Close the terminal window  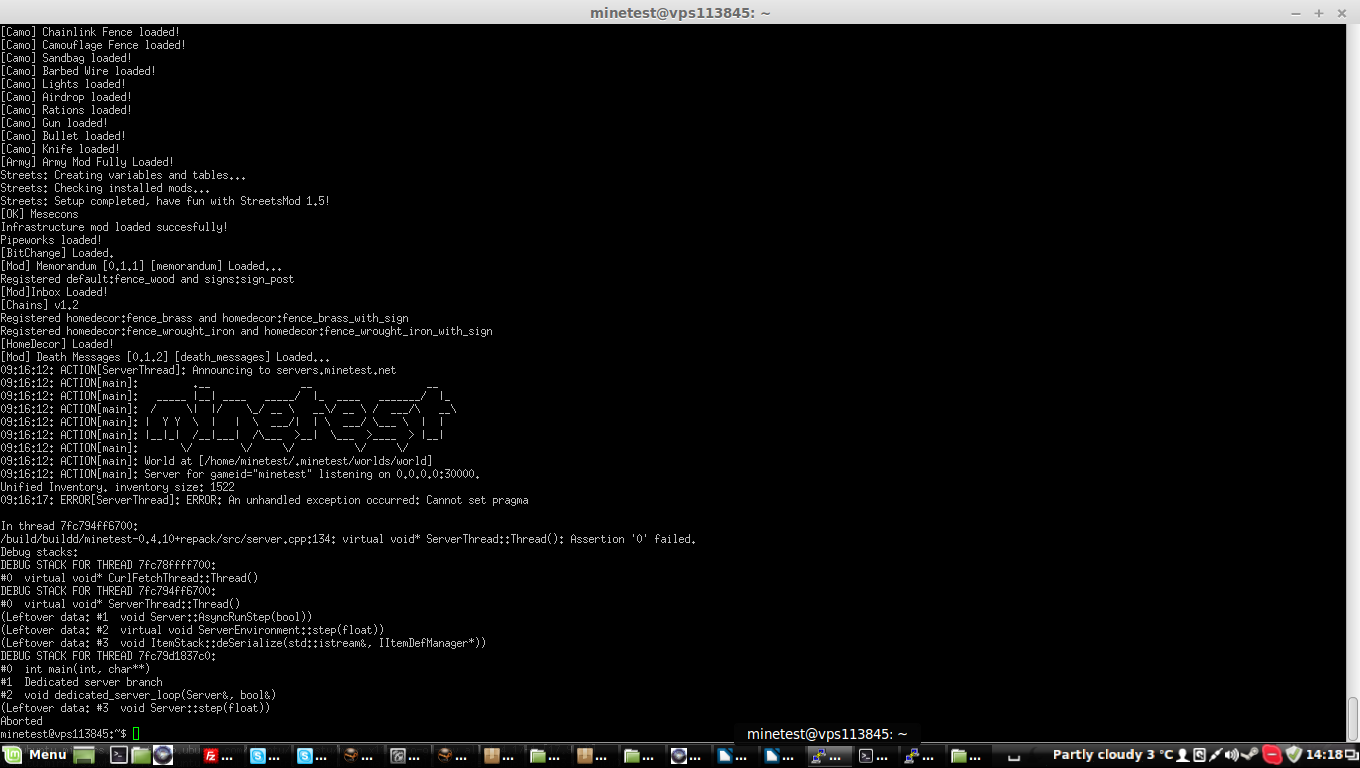click(1342, 12)
